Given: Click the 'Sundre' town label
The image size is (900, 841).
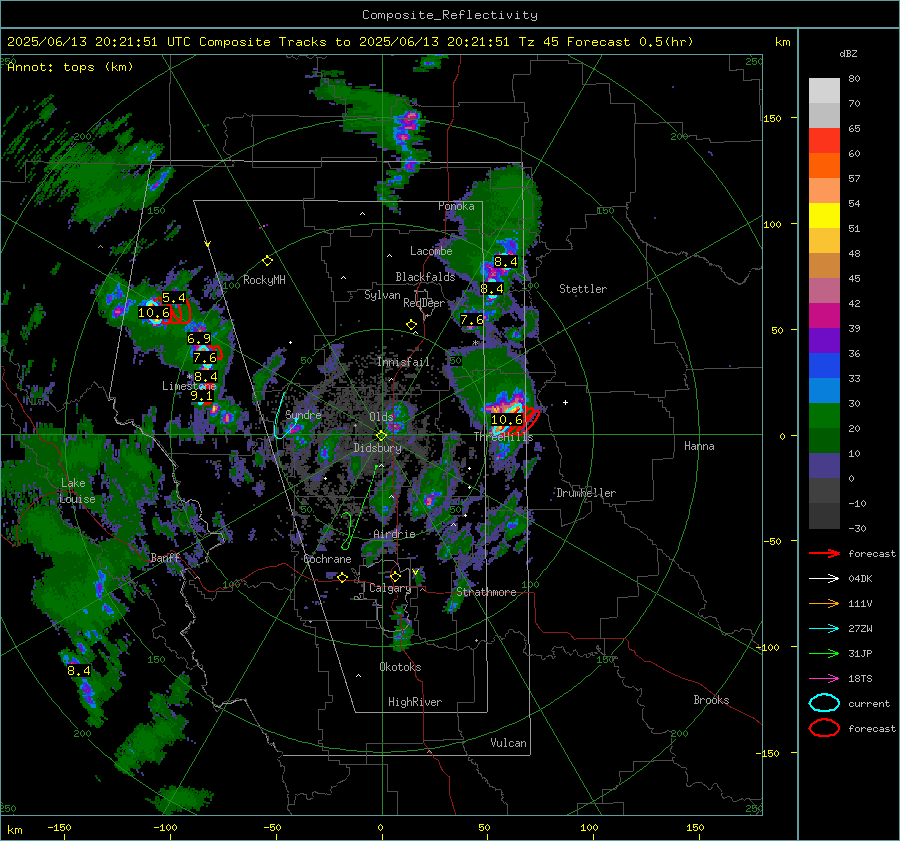Looking at the screenshot, I should [x=304, y=415].
